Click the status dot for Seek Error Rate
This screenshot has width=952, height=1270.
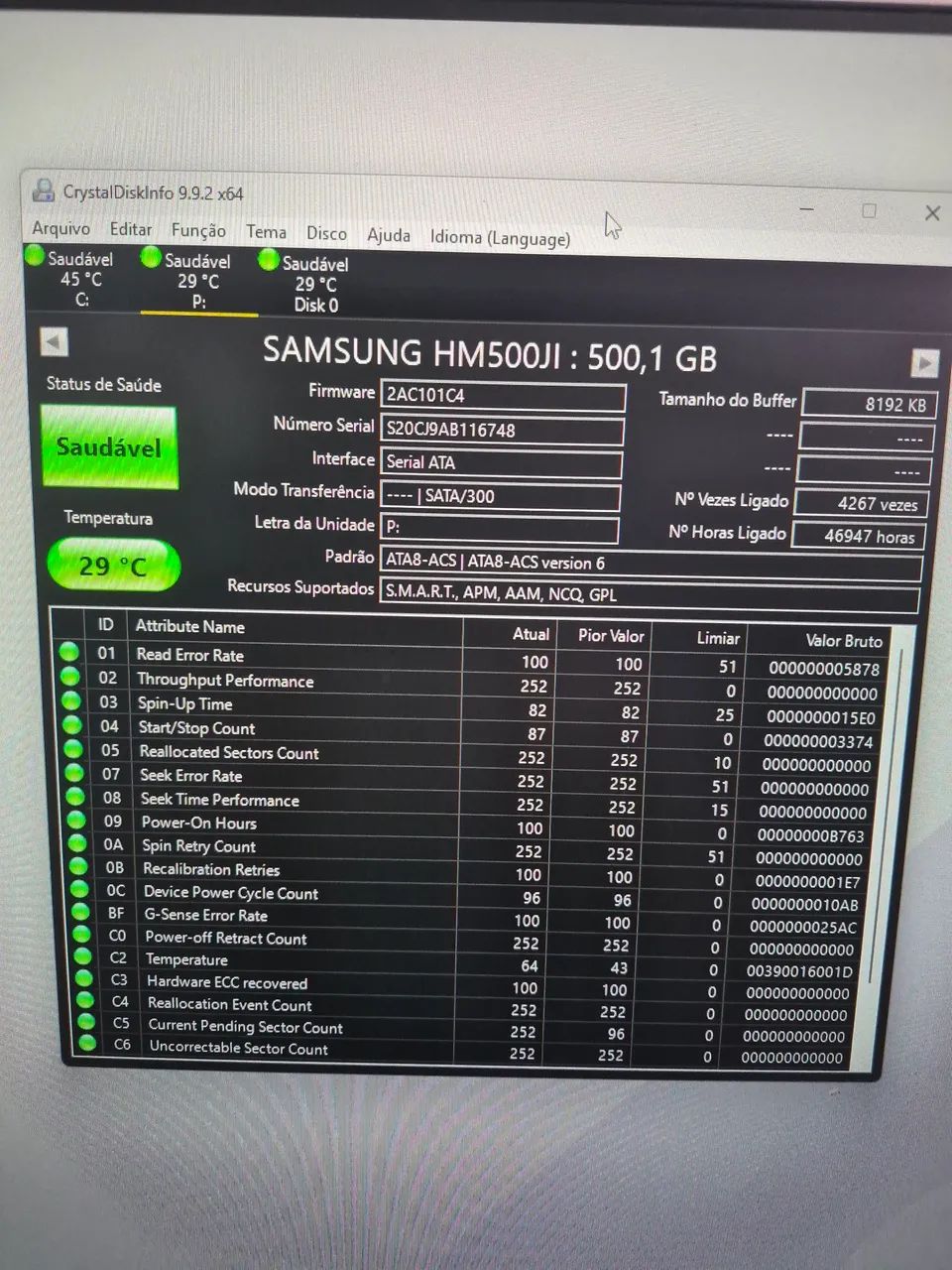click(74, 772)
